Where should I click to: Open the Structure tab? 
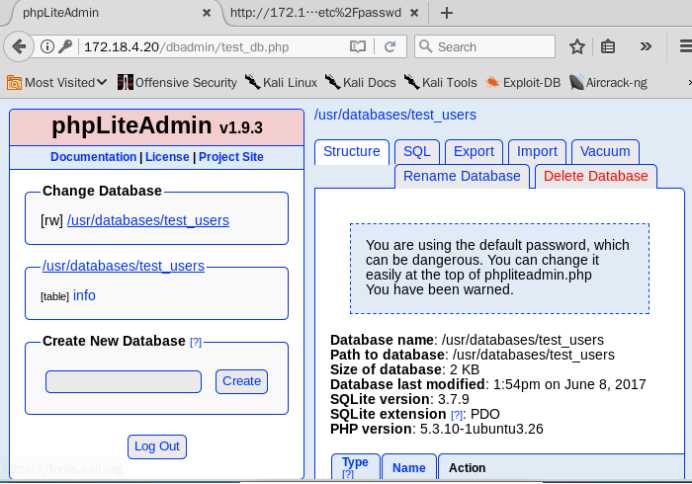tap(352, 151)
